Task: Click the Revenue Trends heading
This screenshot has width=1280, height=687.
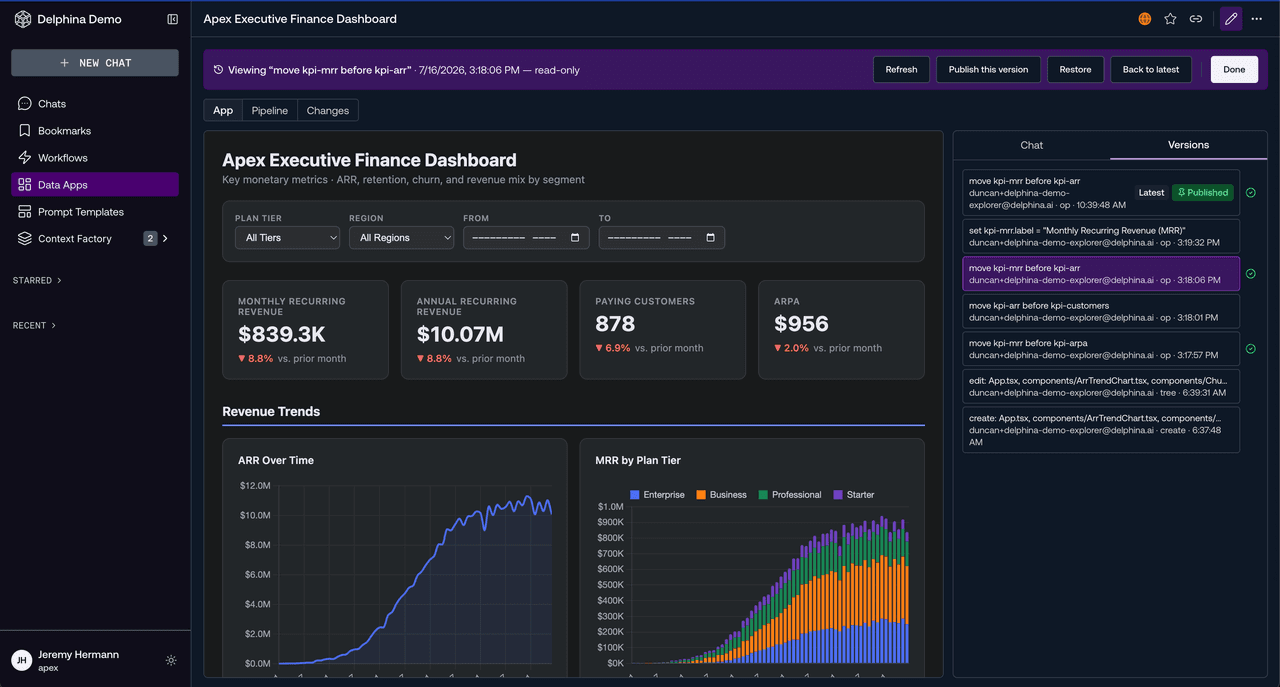Action: coord(271,411)
